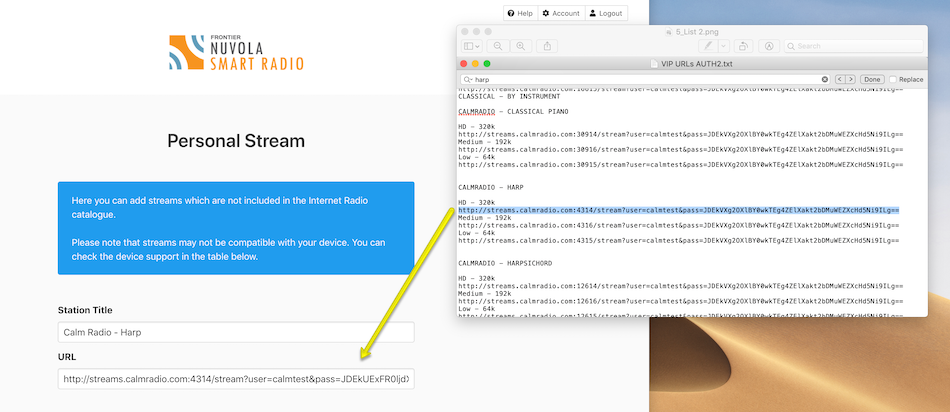
Task: Click the Harp port 4315 stream URL
Action: pyautogui.click(x=679, y=241)
